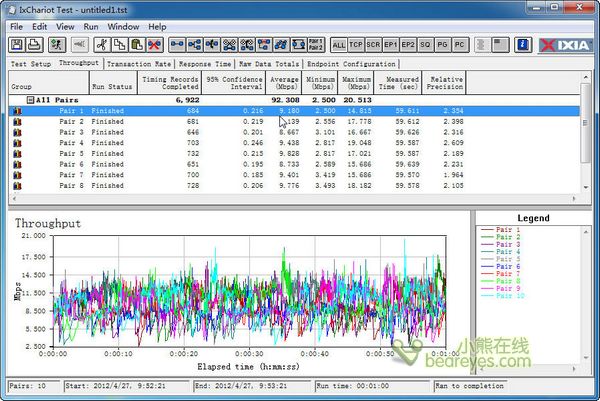600x401 pixels.
Task: Click the Add Pair icon
Action: (177, 45)
